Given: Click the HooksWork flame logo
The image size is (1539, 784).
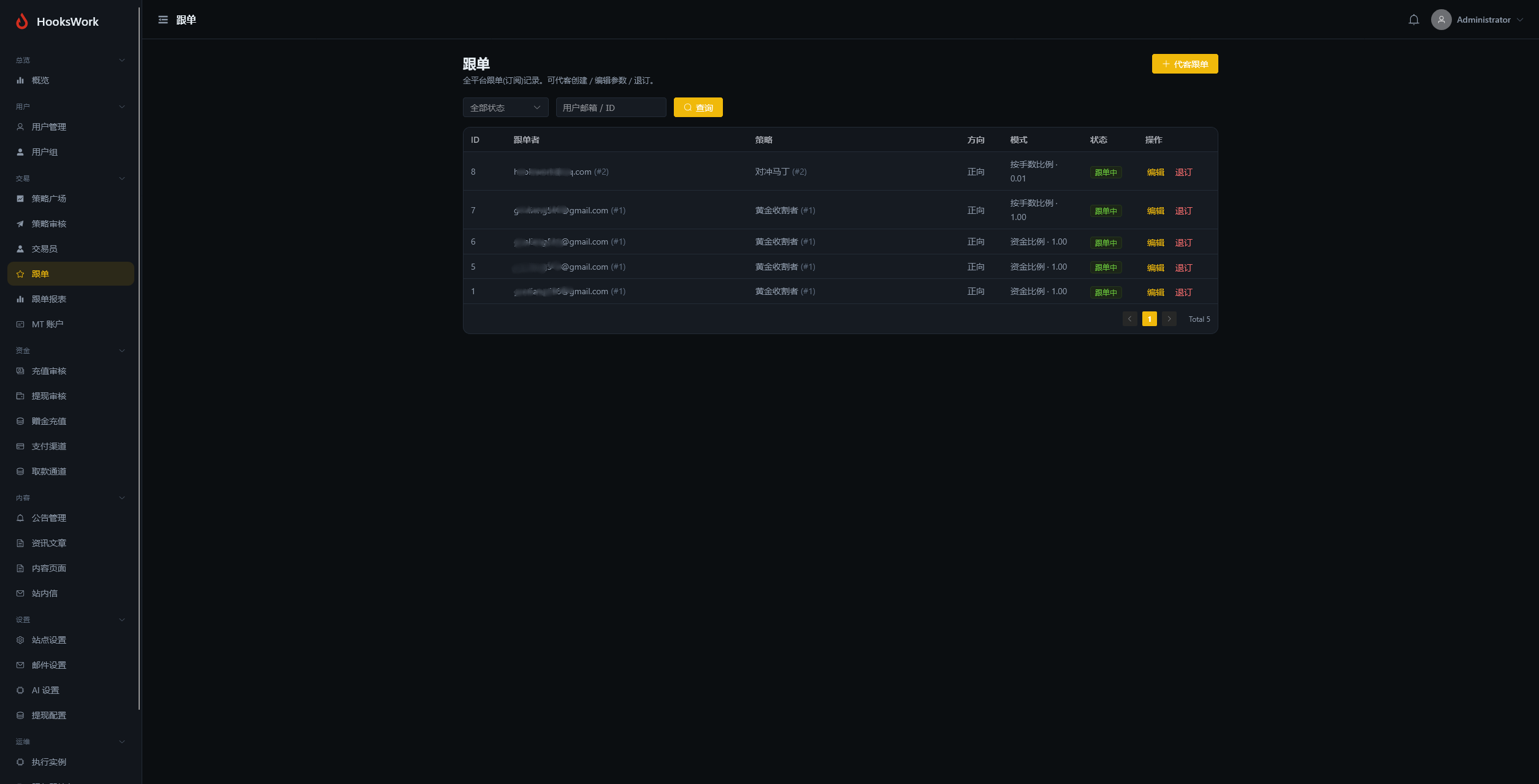Looking at the screenshot, I should [x=22, y=21].
